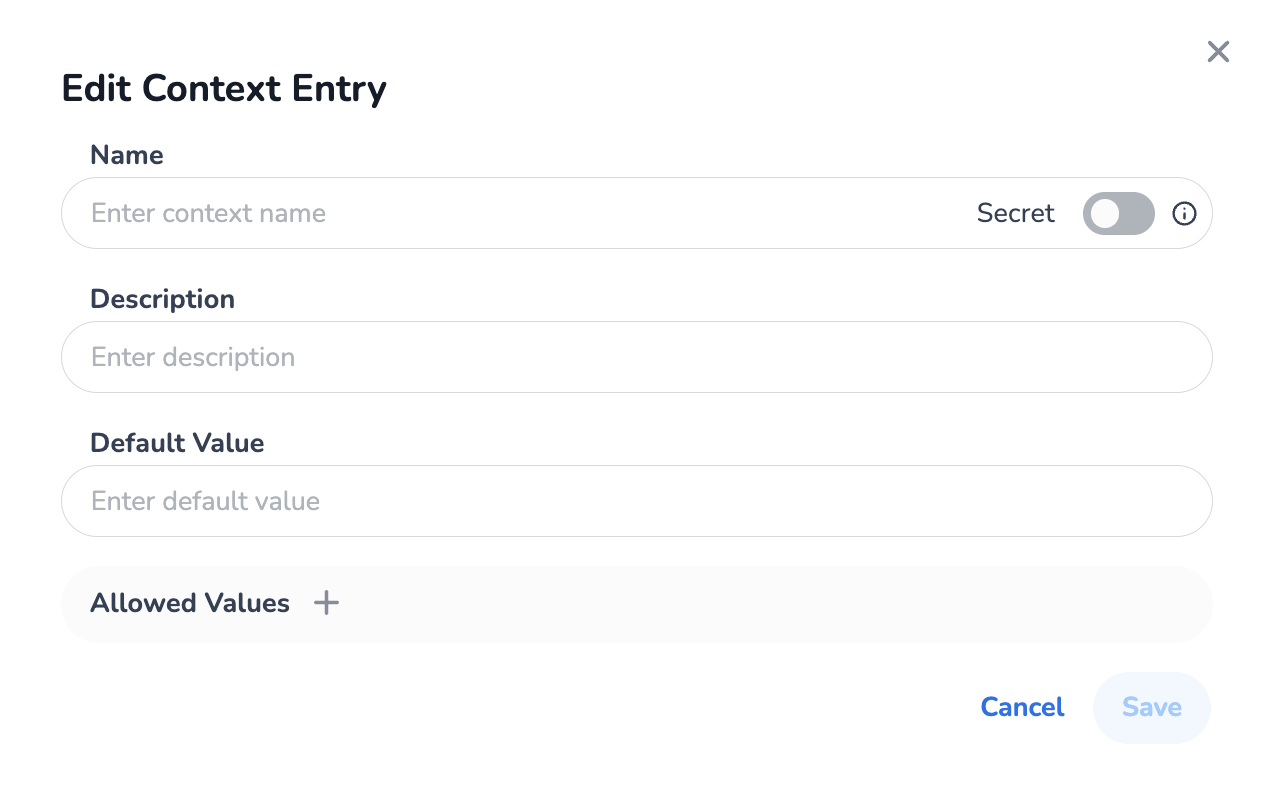Select the Default Value input box

point(636,501)
